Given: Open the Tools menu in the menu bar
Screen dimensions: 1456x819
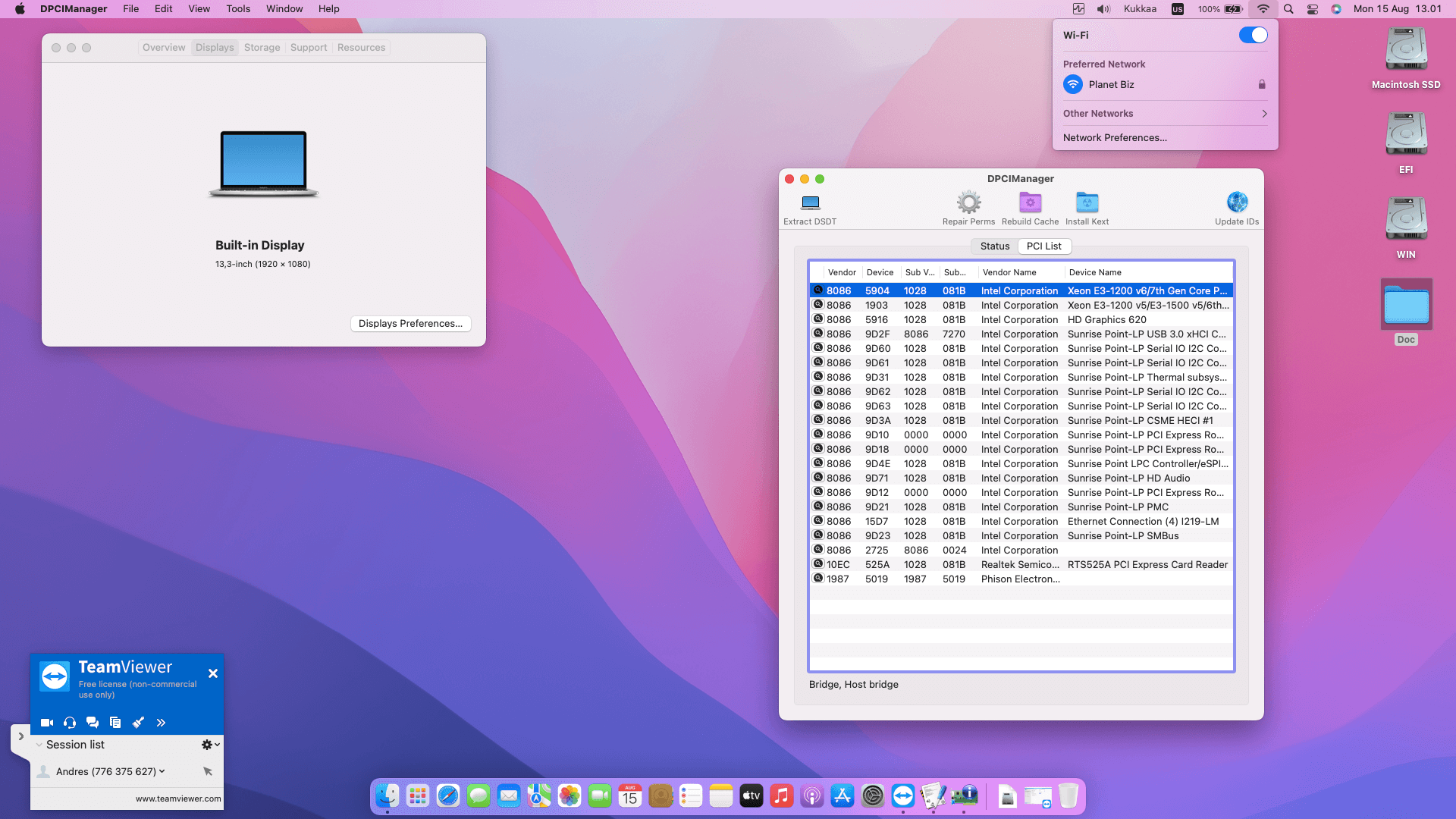Looking at the screenshot, I should point(237,9).
